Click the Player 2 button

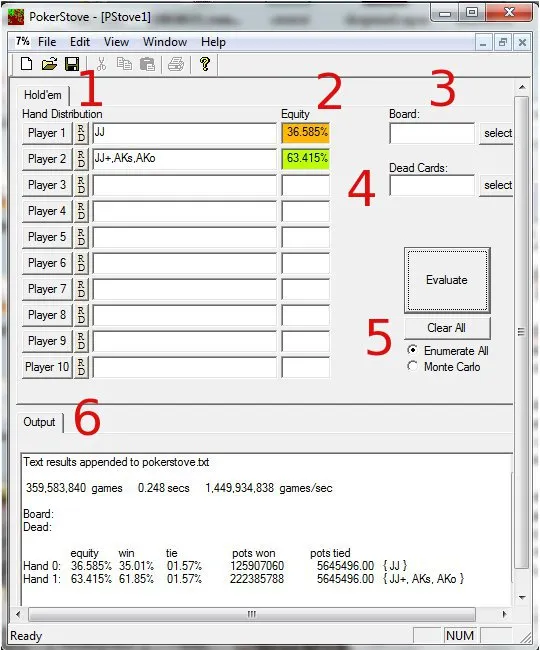pyautogui.click(x=47, y=159)
